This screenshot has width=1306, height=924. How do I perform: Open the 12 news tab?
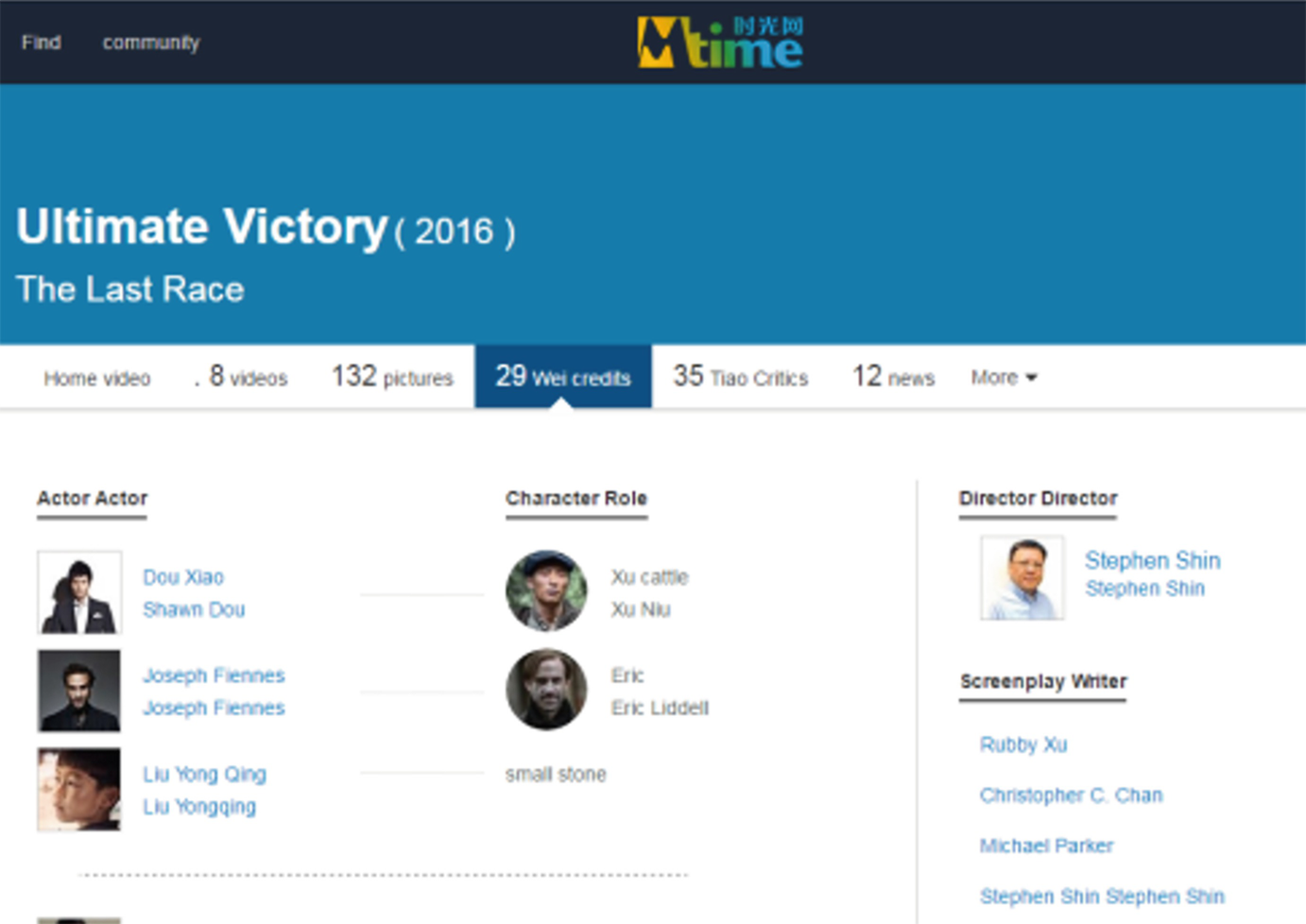(893, 377)
